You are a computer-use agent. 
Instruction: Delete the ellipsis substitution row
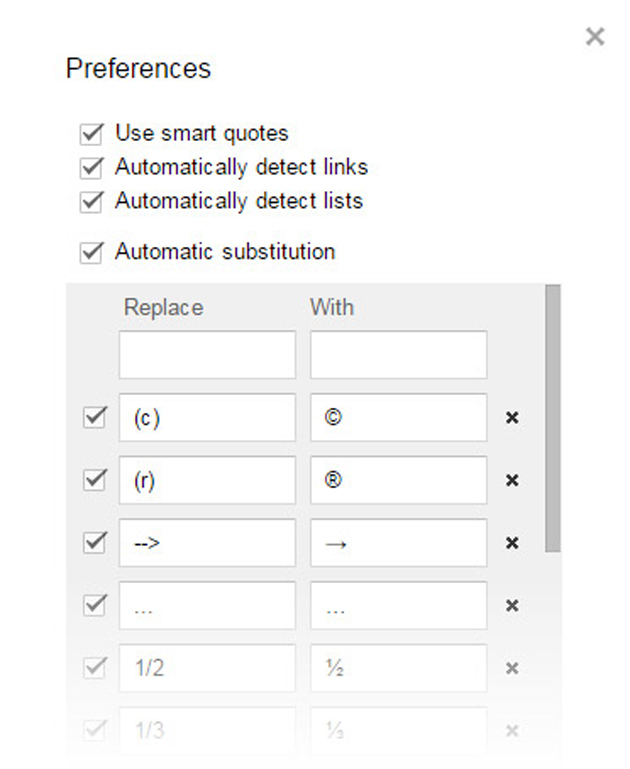(512, 606)
